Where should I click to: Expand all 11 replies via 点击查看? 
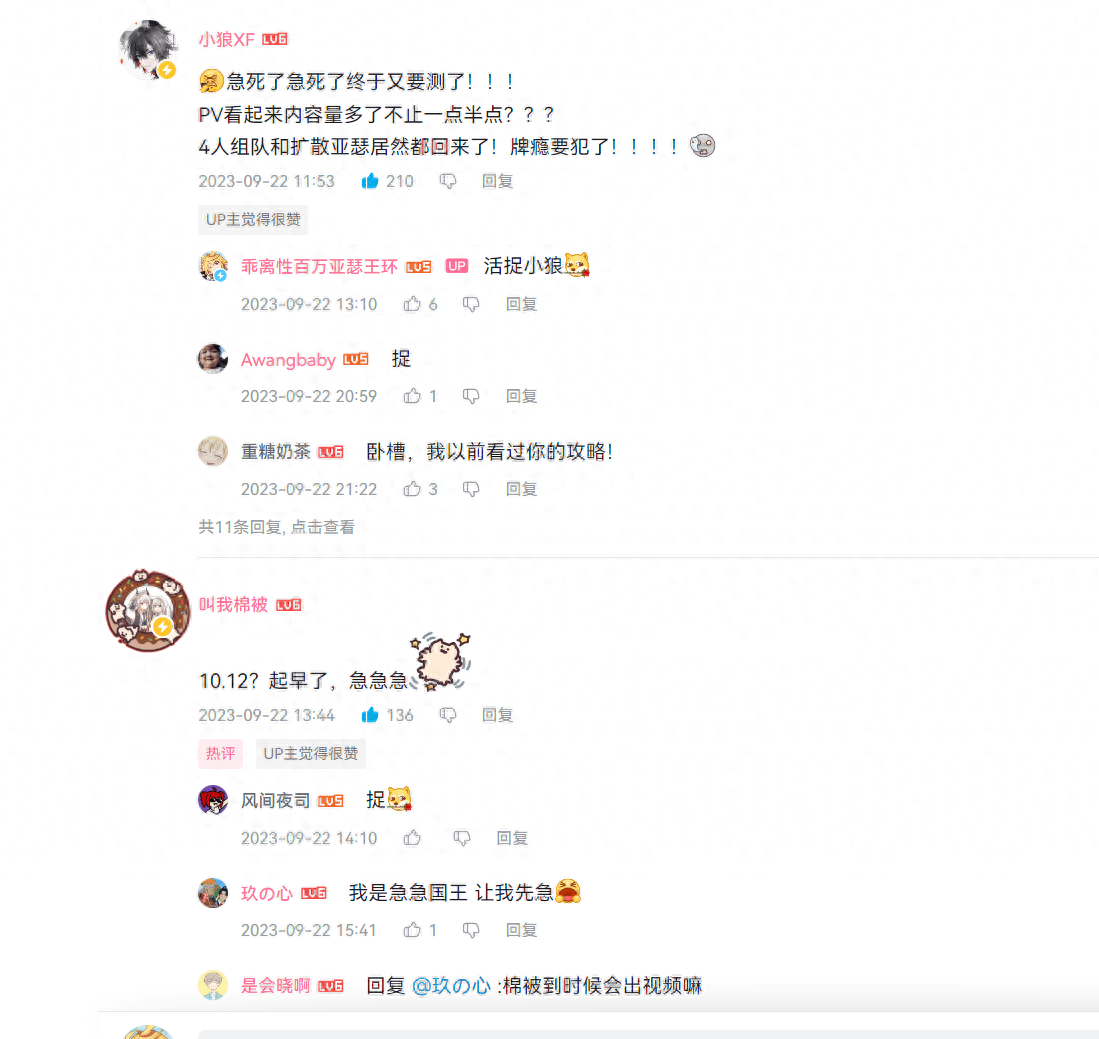click(x=323, y=527)
